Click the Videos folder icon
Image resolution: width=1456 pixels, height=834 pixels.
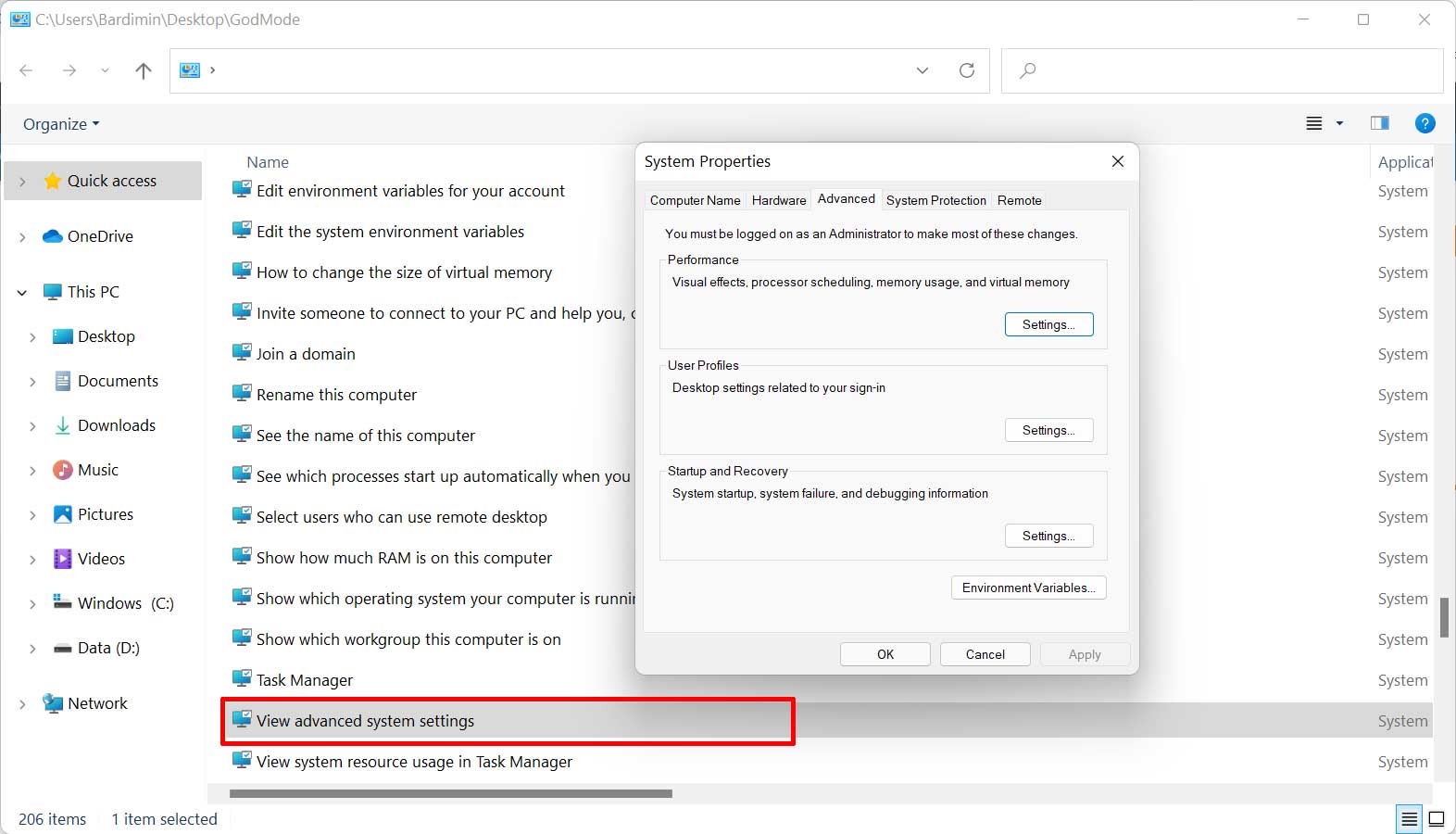[63, 559]
